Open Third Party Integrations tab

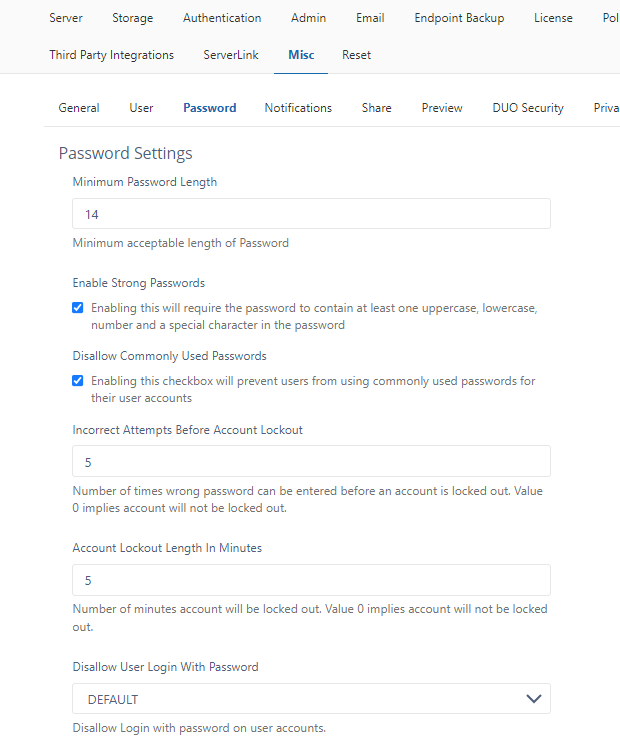(111, 55)
